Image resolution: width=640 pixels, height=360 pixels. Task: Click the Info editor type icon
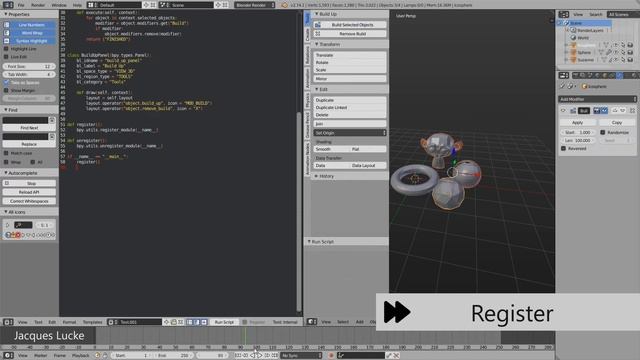[x=8, y=5]
